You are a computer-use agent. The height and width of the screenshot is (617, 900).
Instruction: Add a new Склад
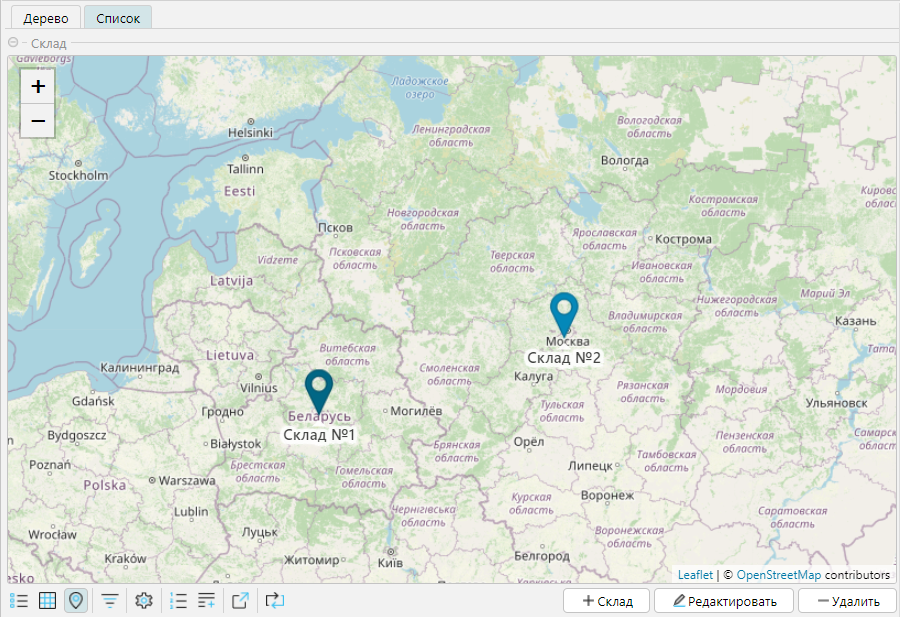(607, 601)
